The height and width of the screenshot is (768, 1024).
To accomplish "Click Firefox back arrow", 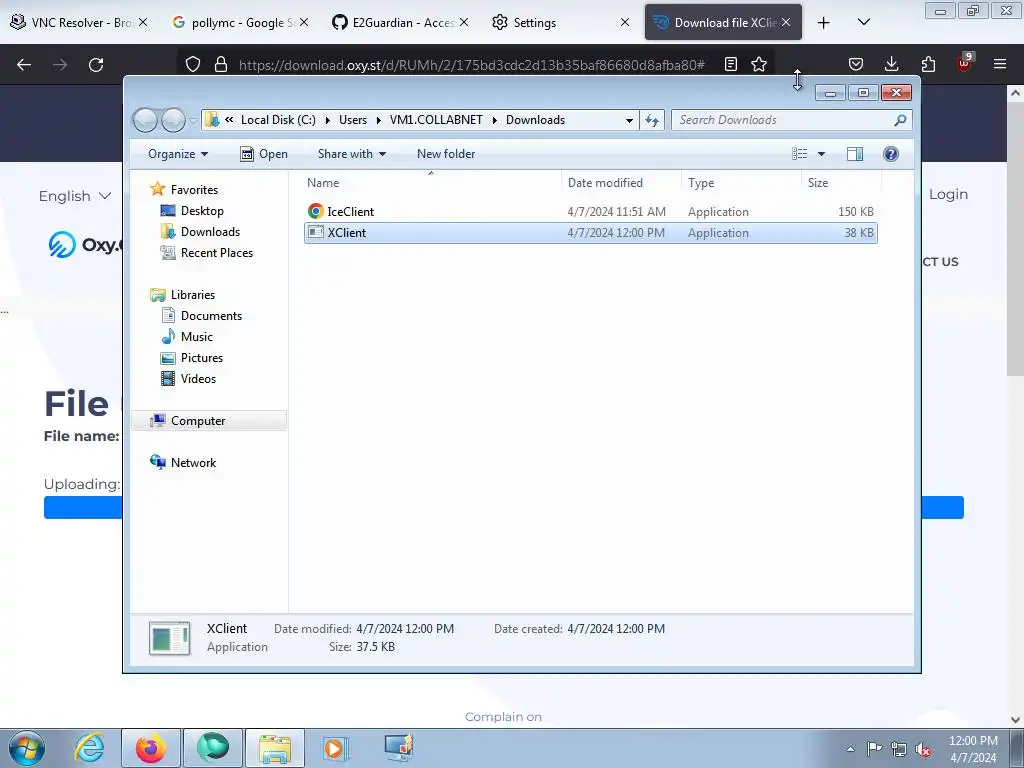I will point(24,65).
